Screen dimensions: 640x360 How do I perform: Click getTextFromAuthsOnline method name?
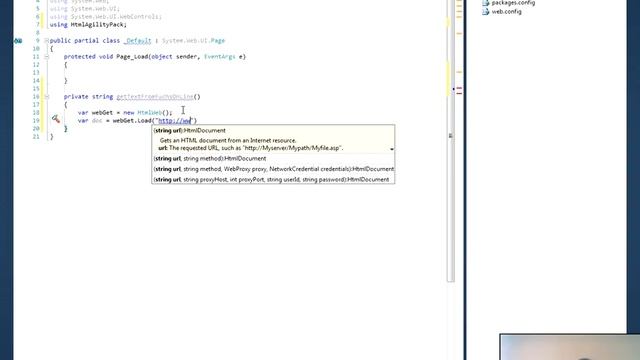point(155,97)
